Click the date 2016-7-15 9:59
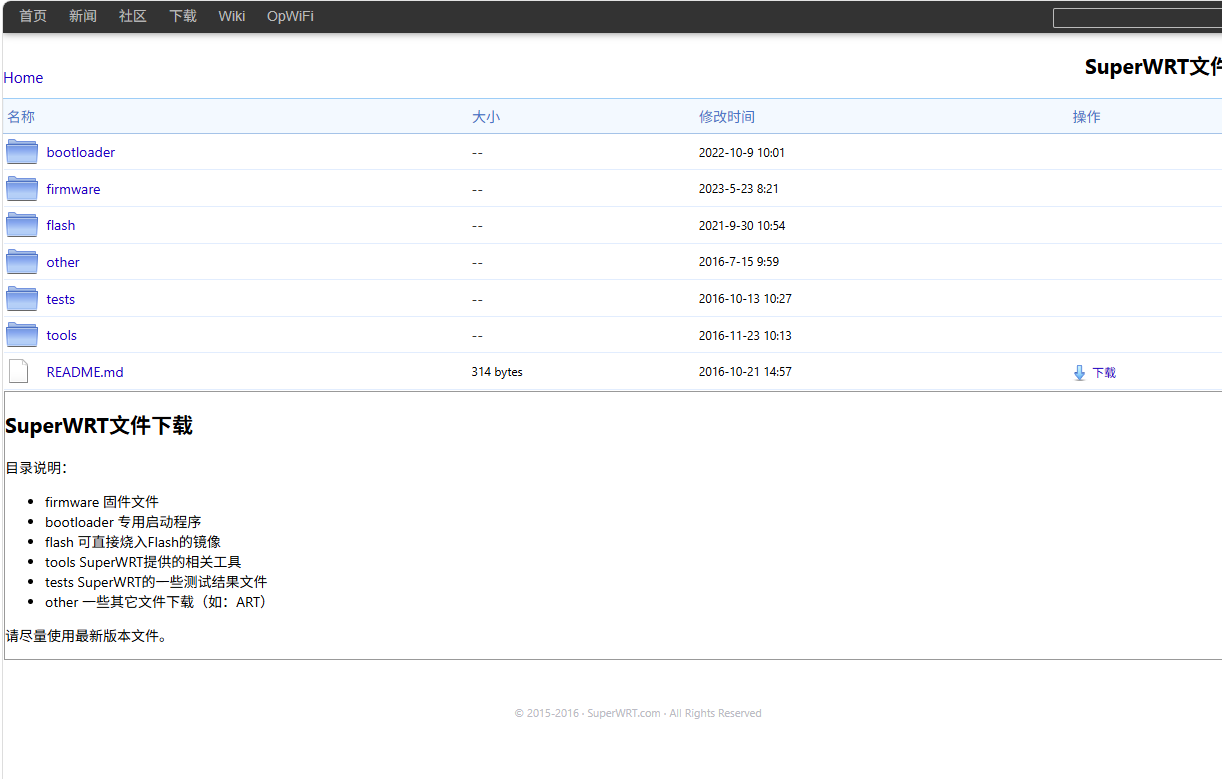 click(739, 262)
